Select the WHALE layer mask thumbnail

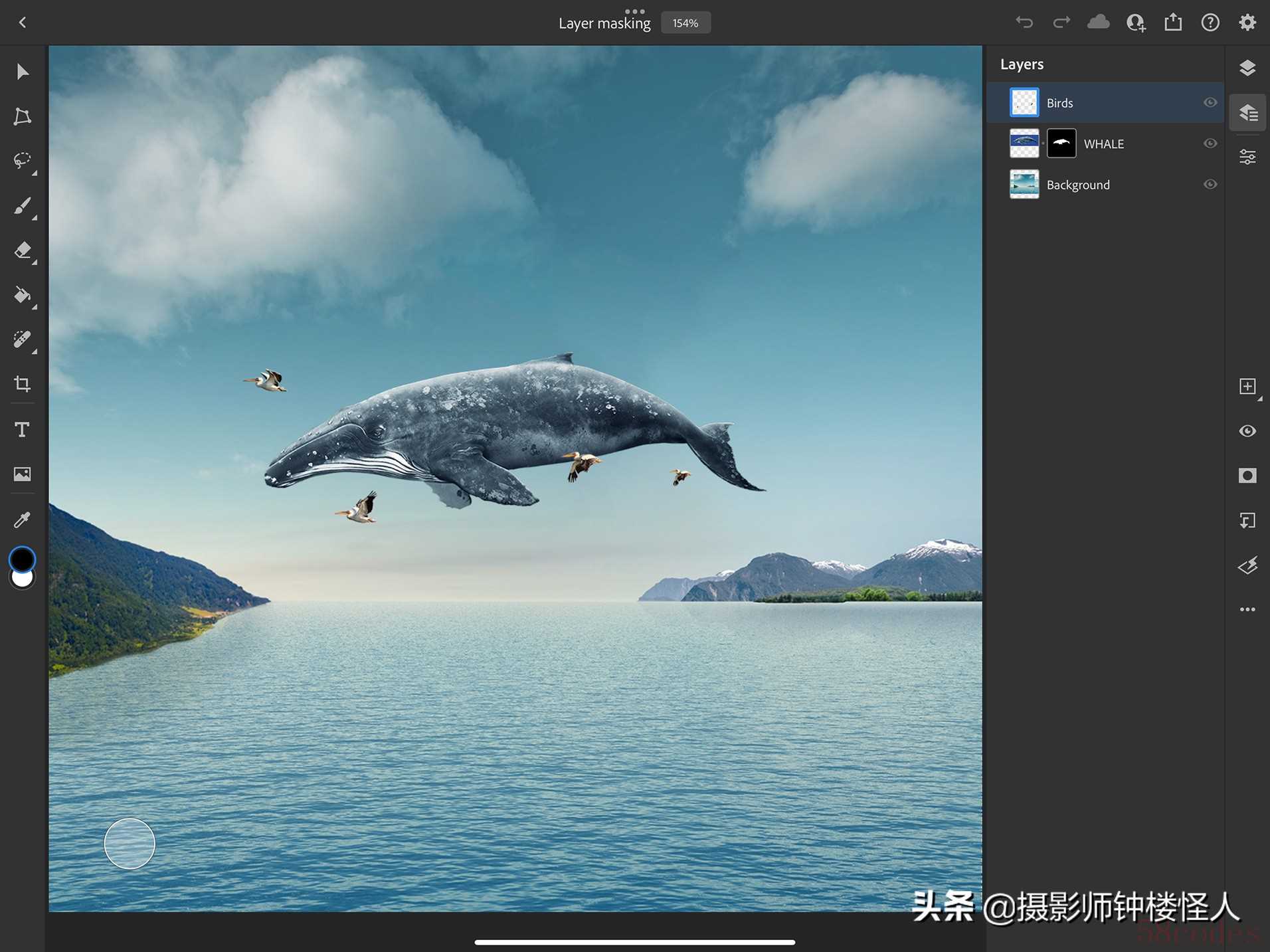point(1061,143)
